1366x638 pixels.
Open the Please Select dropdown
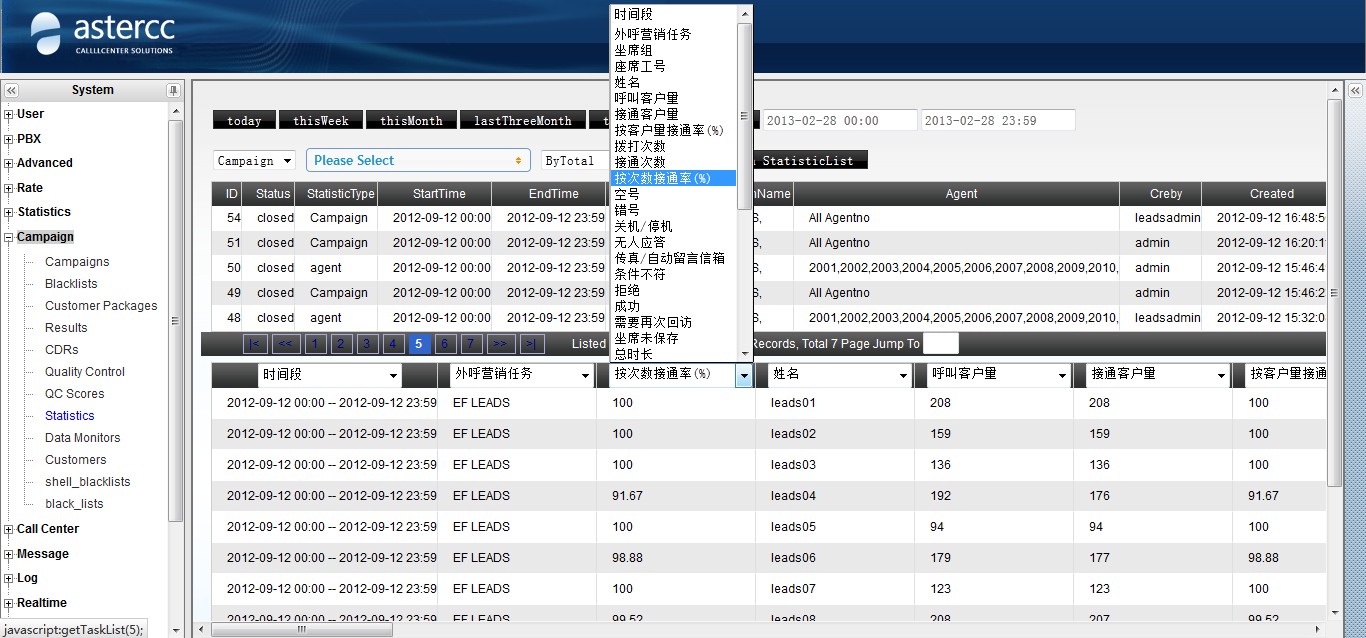[x=418, y=161]
